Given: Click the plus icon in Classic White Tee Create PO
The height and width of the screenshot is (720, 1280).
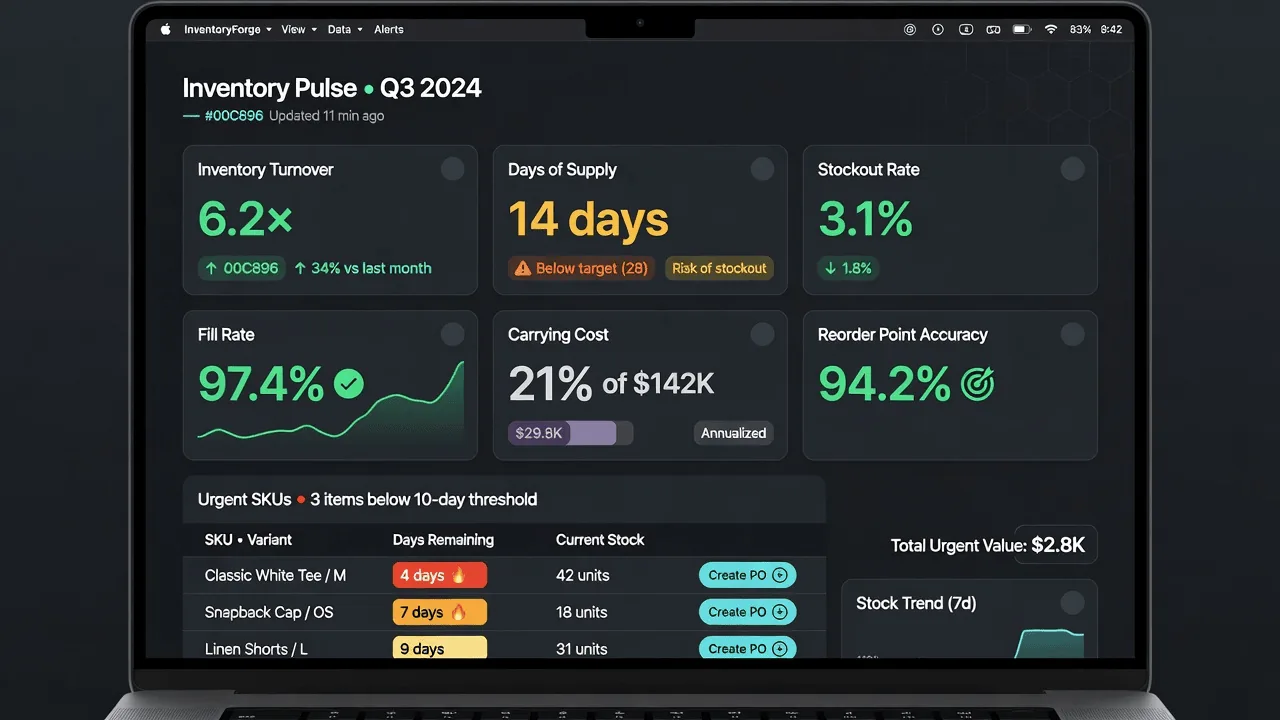Looking at the screenshot, I should tap(780, 575).
